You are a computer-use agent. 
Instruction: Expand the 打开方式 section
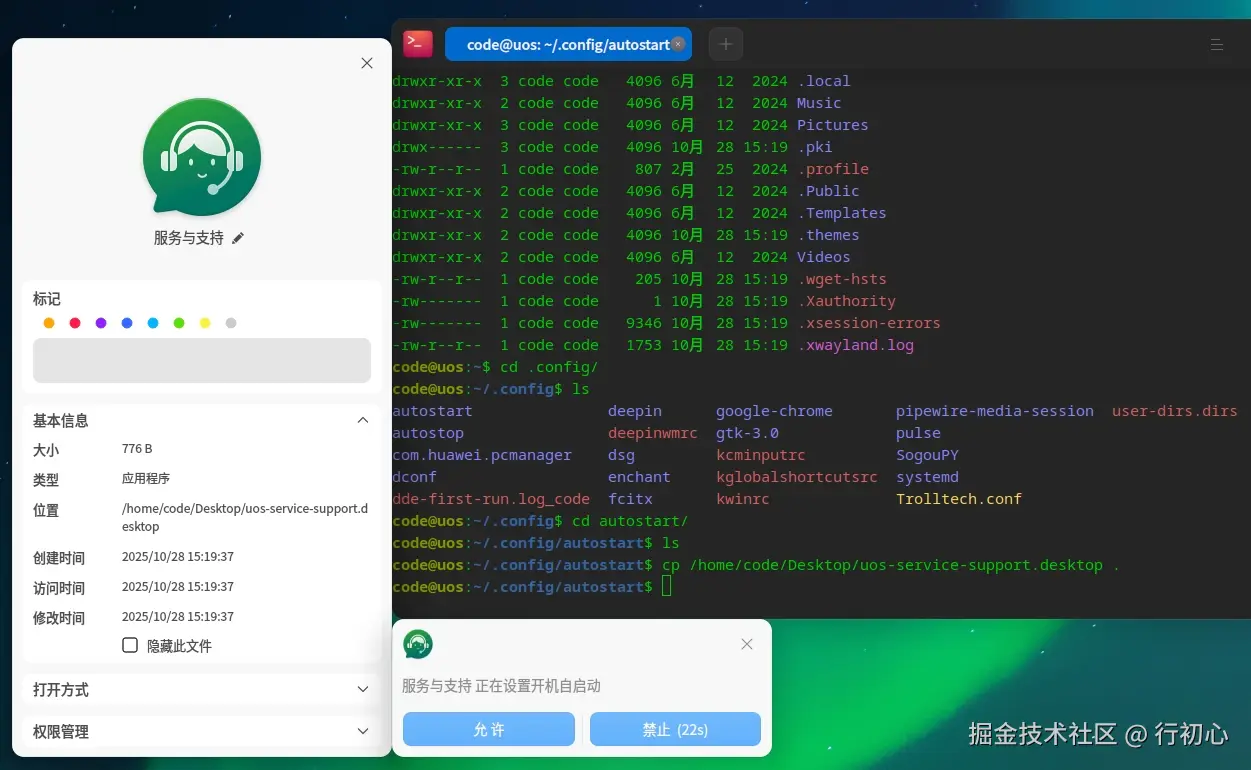[x=363, y=689]
